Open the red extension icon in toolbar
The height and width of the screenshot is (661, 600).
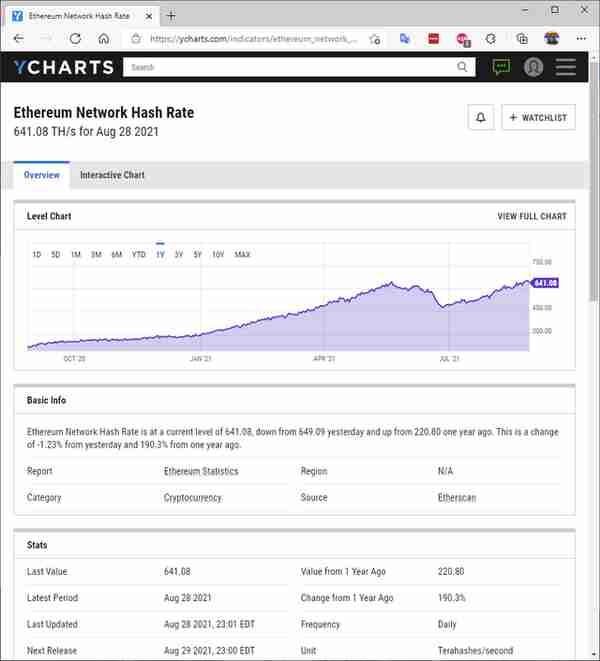[433, 39]
